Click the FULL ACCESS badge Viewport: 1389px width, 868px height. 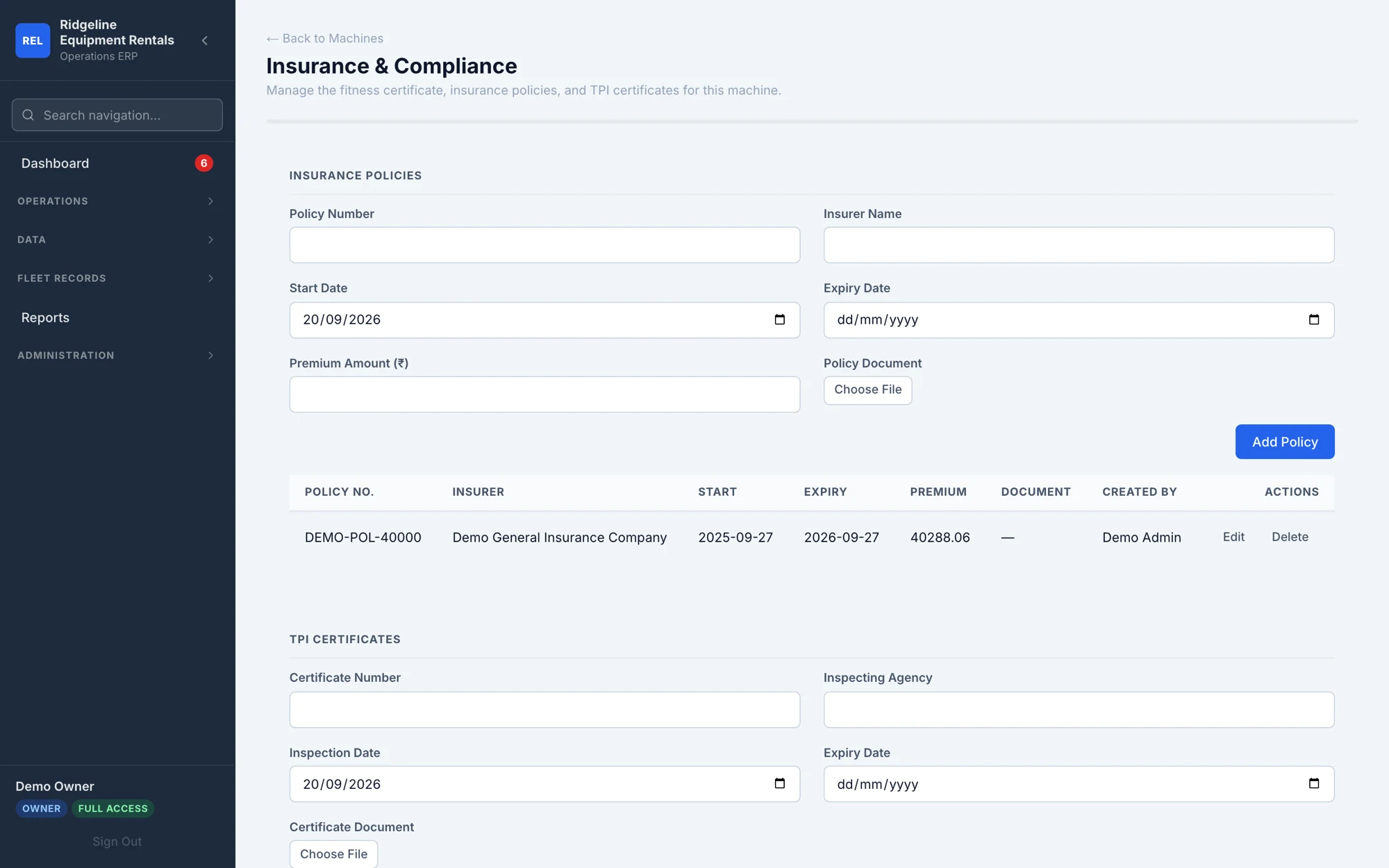point(113,808)
